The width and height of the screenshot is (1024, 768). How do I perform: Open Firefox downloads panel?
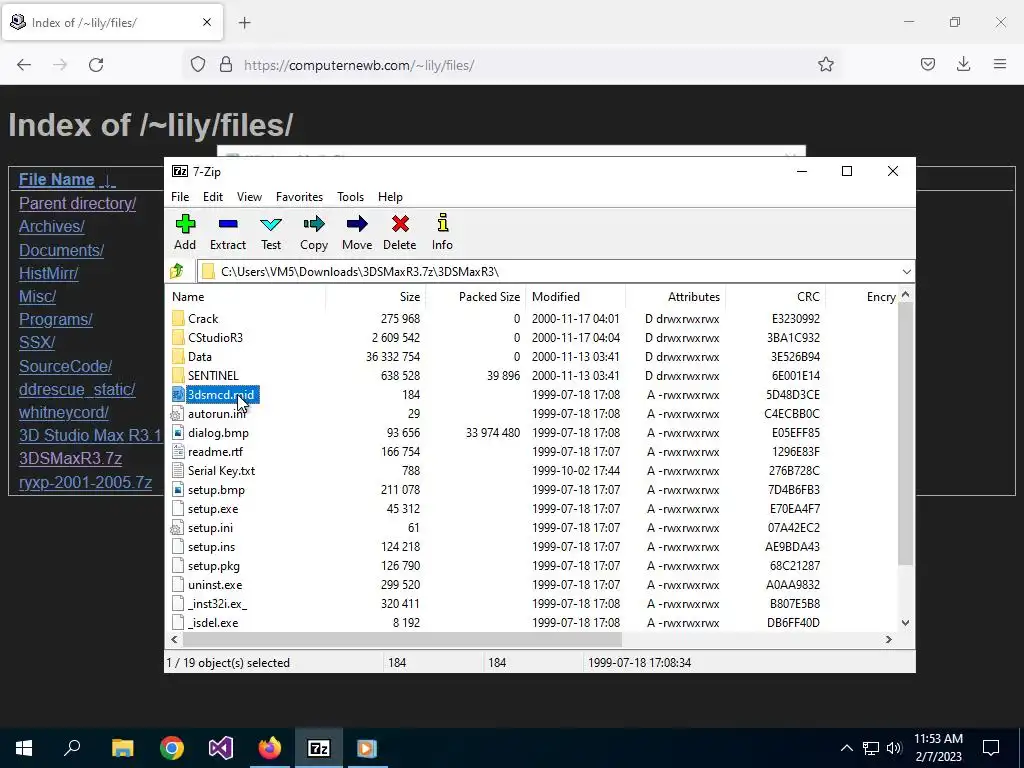(963, 64)
